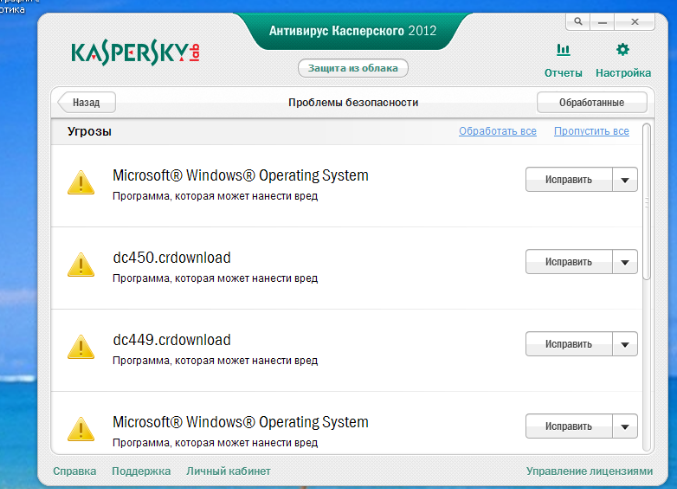Viewport: 677px width, 489px height.
Task: Minimize the Kaspersky window
Action: click(602, 22)
